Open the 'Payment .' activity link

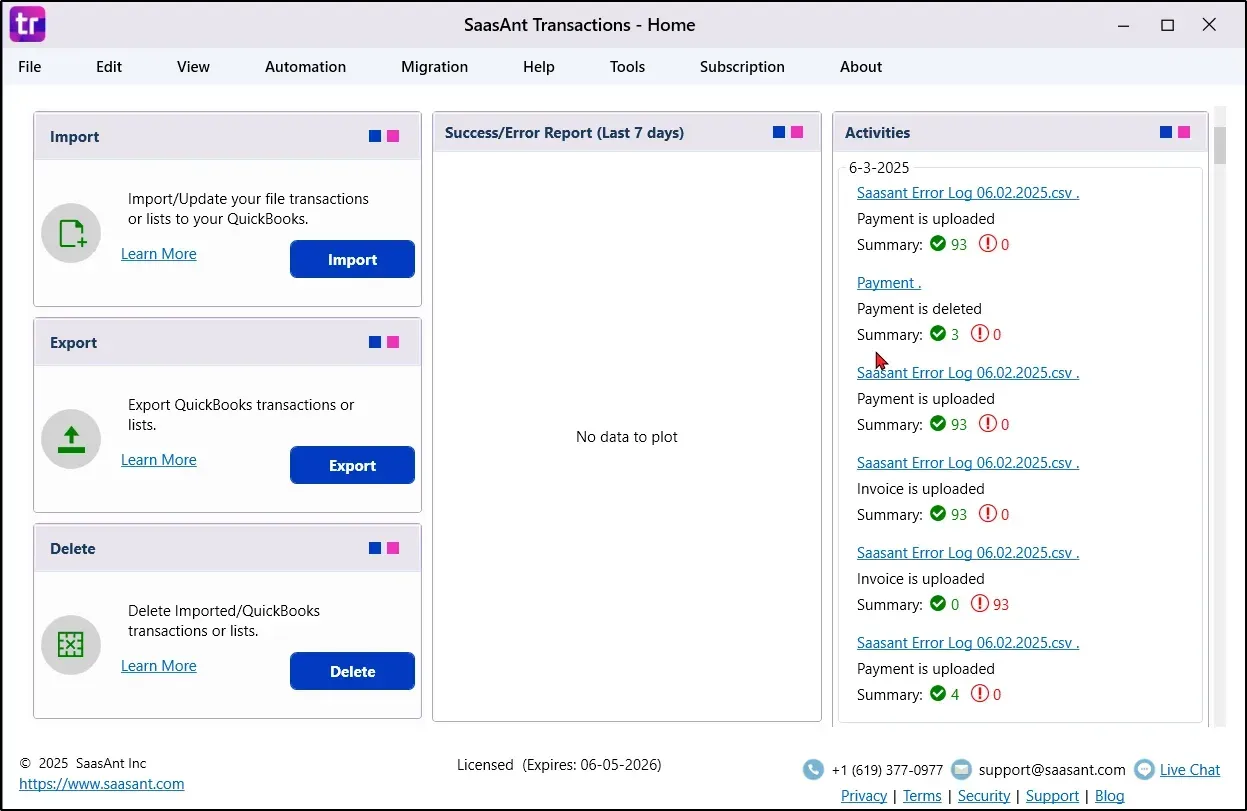point(889,283)
